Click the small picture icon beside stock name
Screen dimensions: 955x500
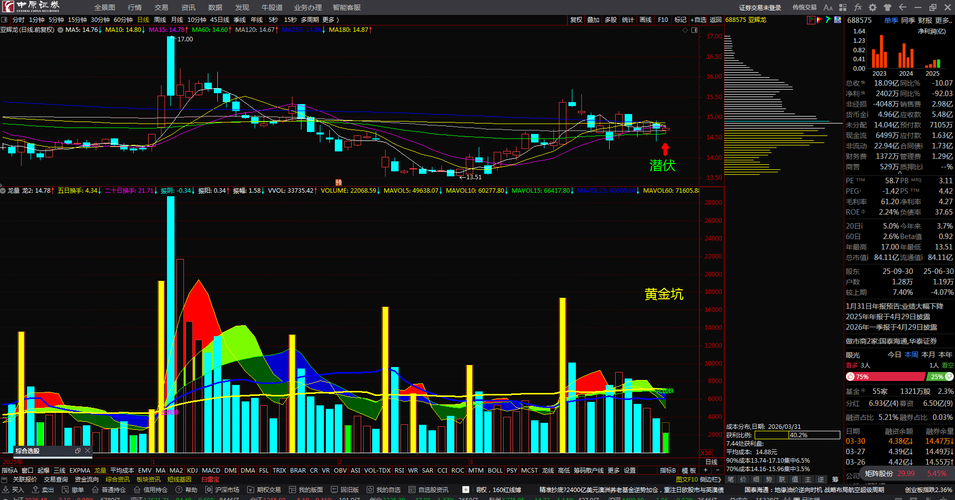(x=837, y=20)
